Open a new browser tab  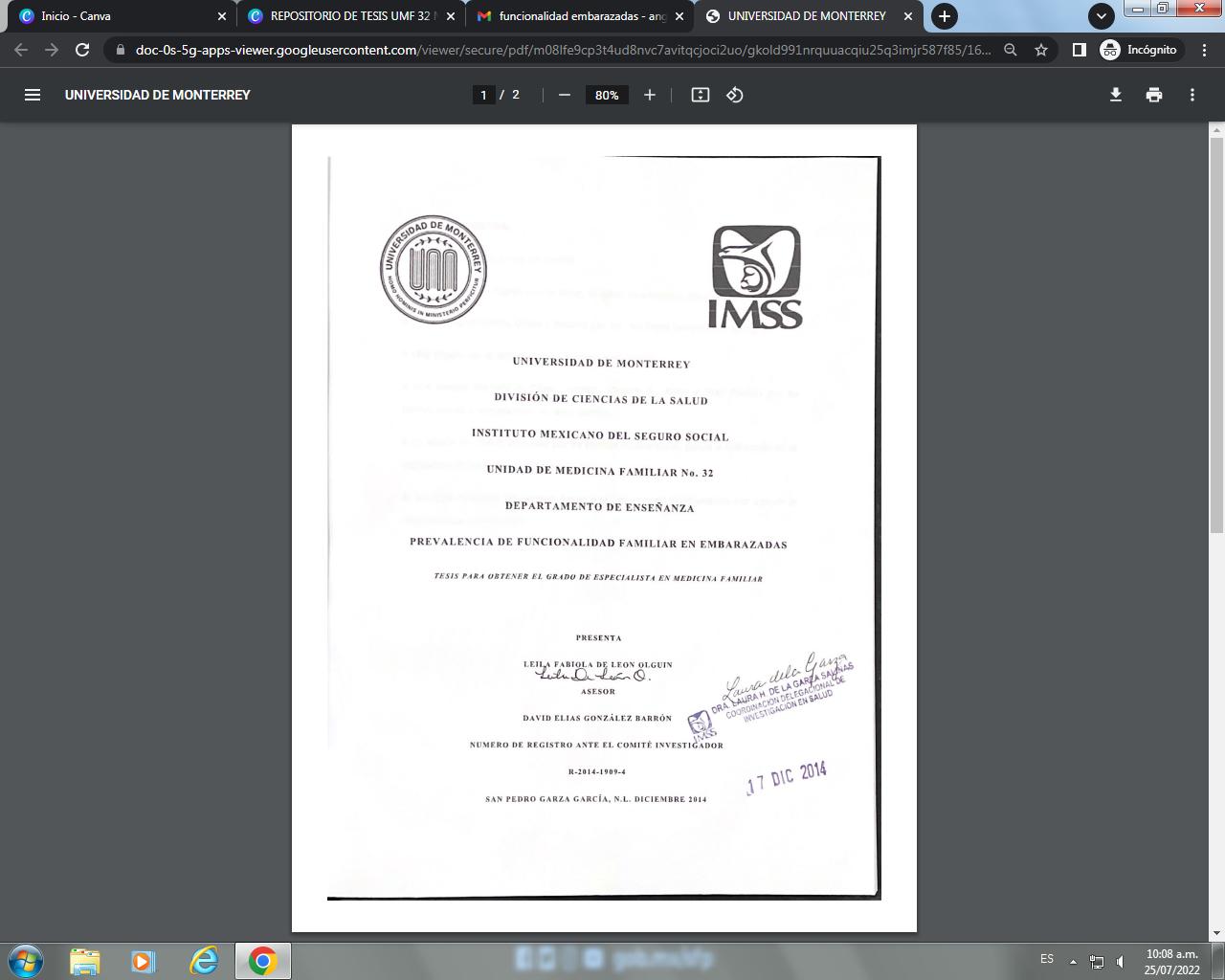tap(944, 16)
